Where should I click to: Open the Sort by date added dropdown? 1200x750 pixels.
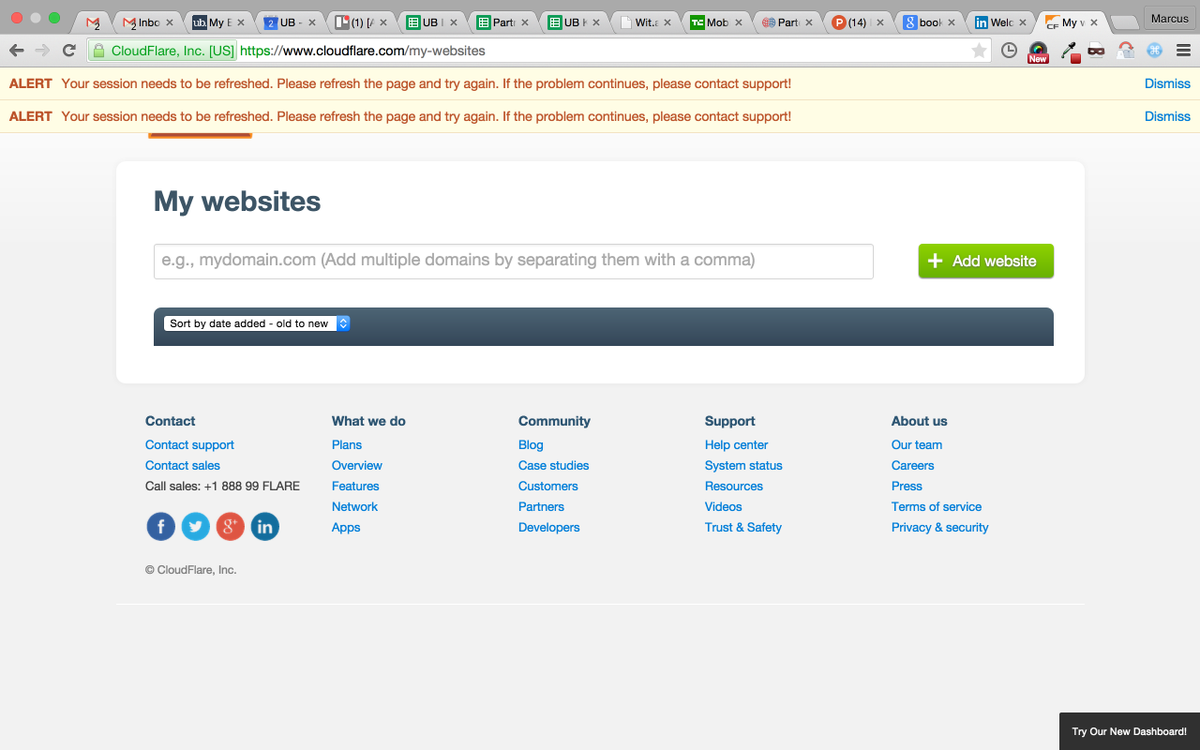pyautogui.click(x=257, y=324)
